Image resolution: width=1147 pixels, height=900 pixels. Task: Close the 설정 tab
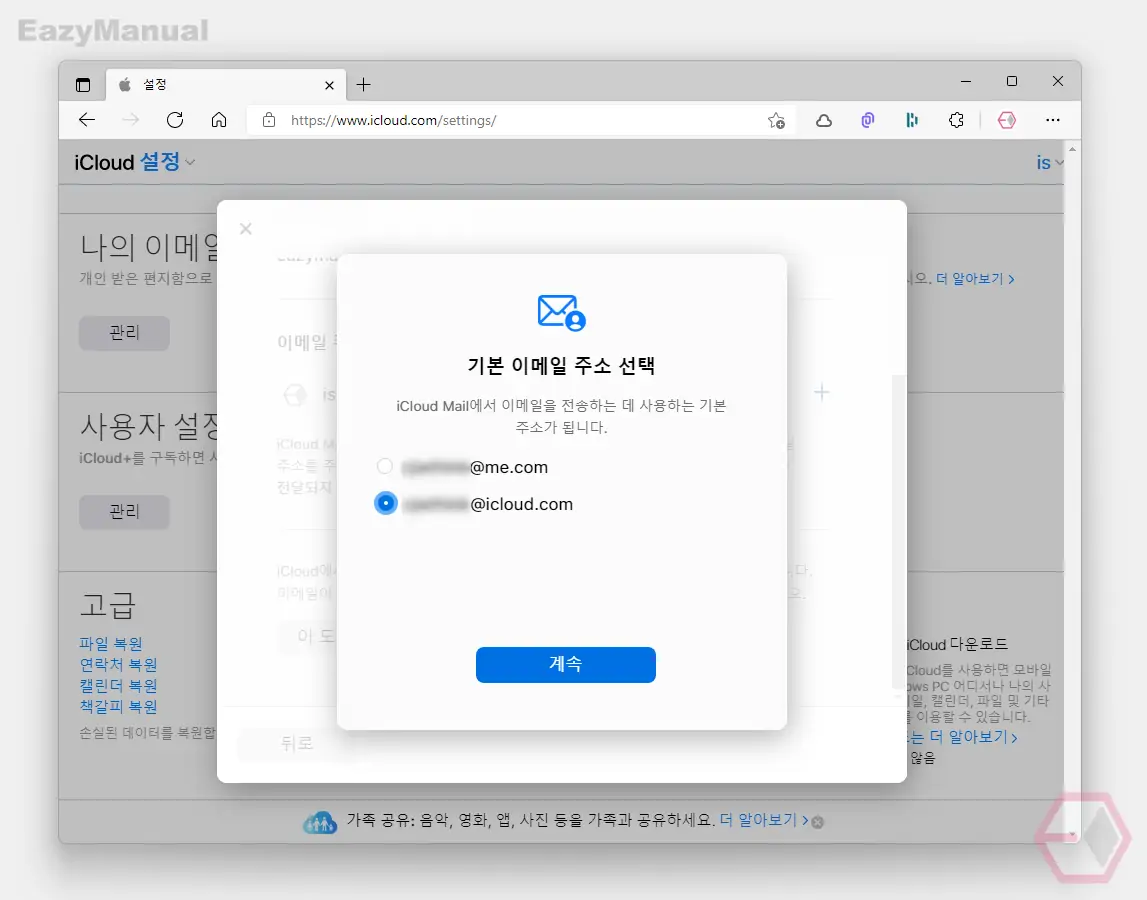[329, 86]
